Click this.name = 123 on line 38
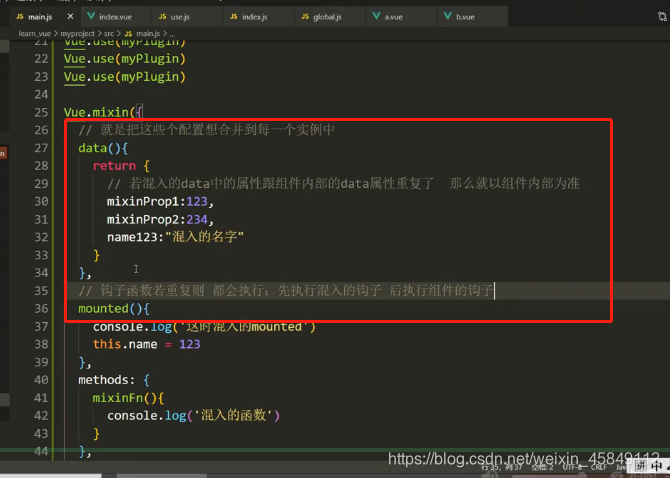Image resolution: width=670 pixels, height=478 pixels. tap(147, 344)
